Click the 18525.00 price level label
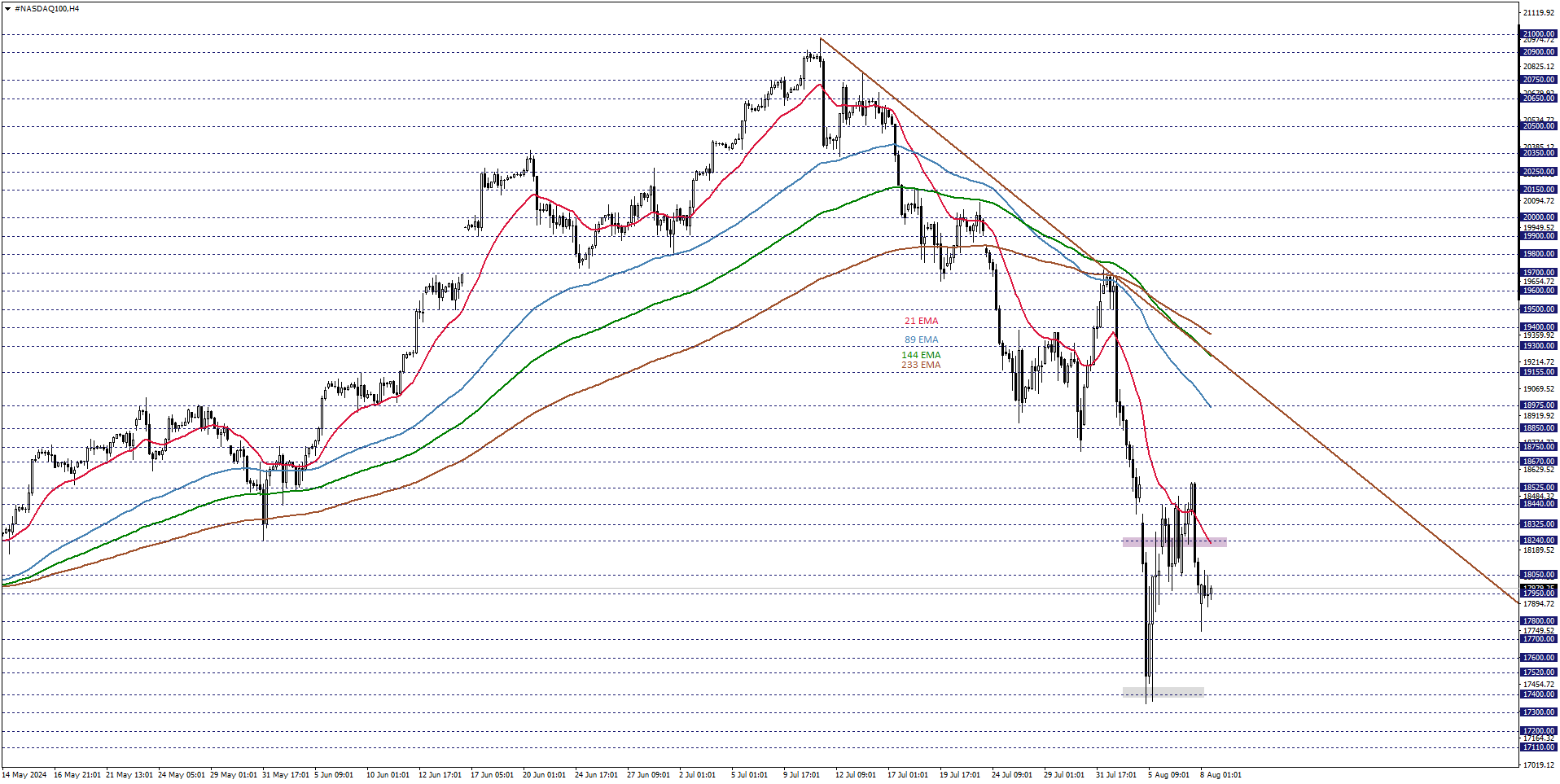This screenshot has height=784, width=1560. tap(1539, 488)
